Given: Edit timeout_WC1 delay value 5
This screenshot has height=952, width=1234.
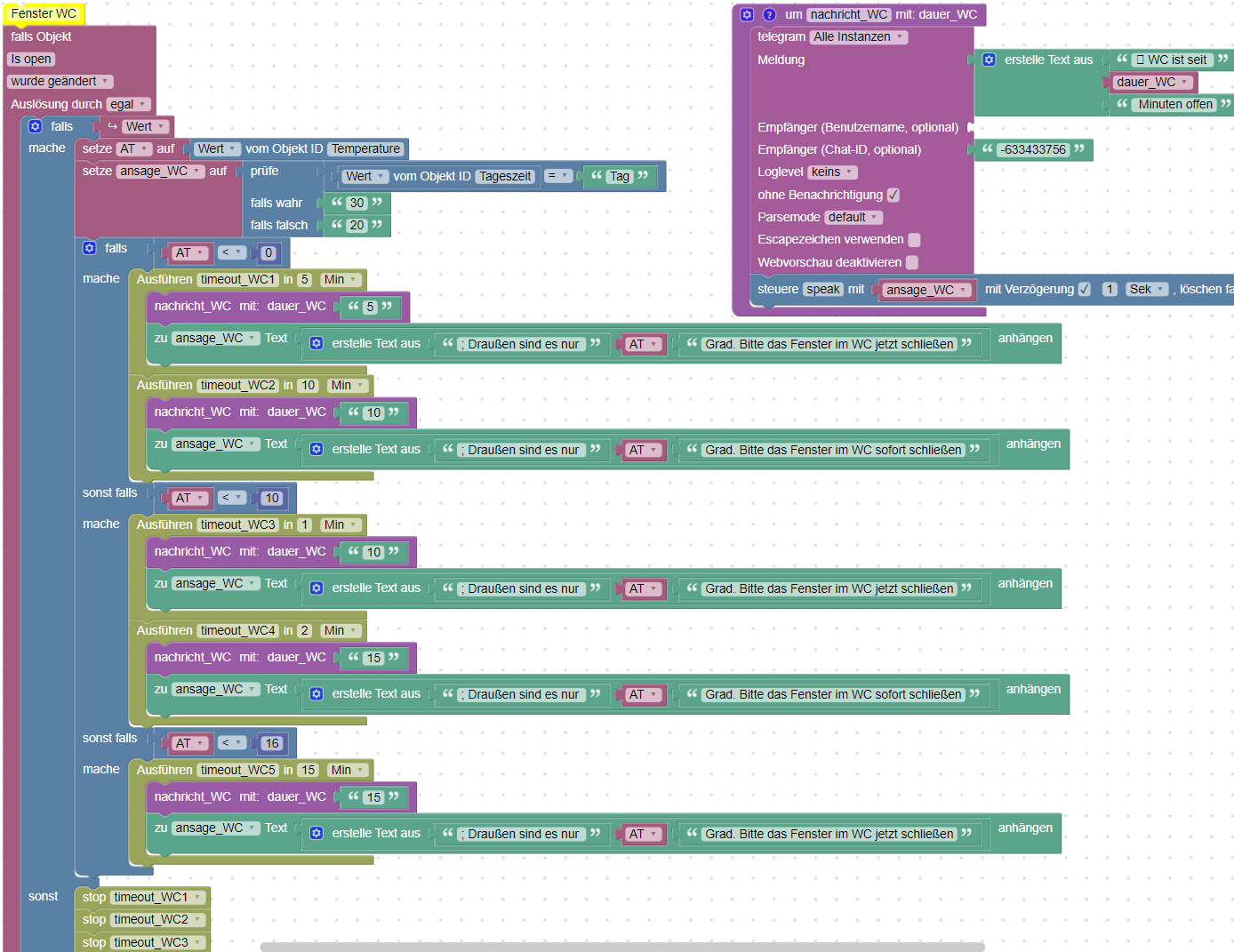Looking at the screenshot, I should pos(304,279).
